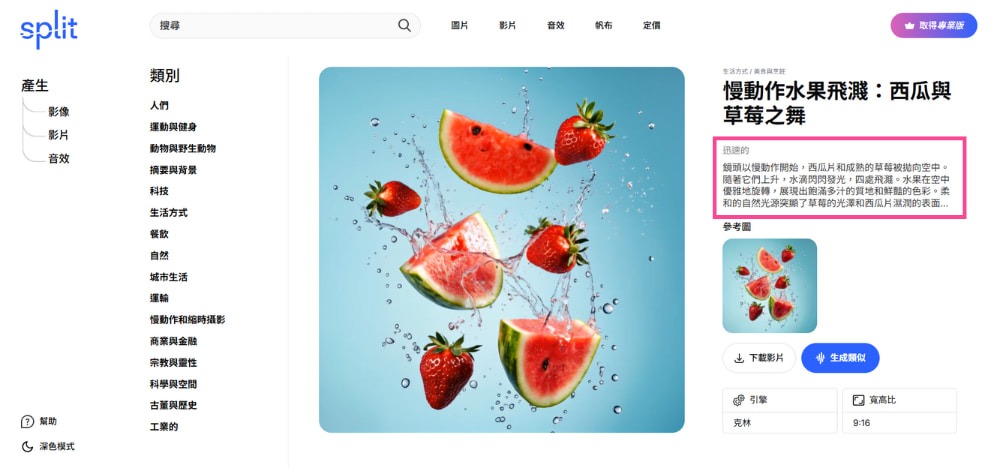
Task: Click the waveform icon on 生成類似
Action: pyautogui.click(x=820, y=358)
